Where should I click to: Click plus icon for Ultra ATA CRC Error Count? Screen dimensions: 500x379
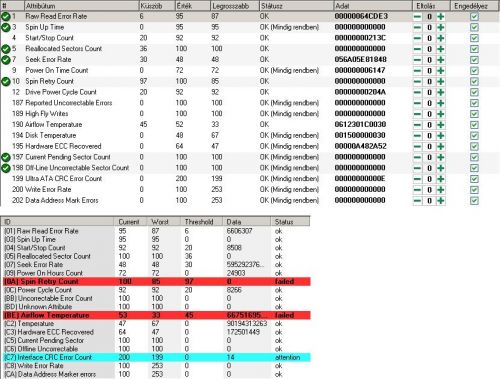[x=441, y=179]
